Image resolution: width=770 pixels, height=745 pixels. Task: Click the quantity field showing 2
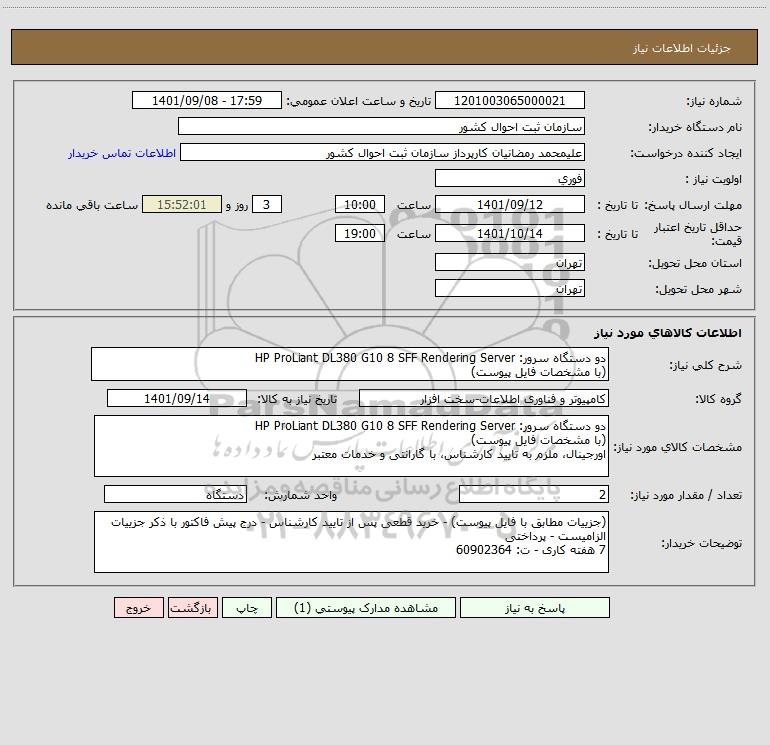(534, 494)
